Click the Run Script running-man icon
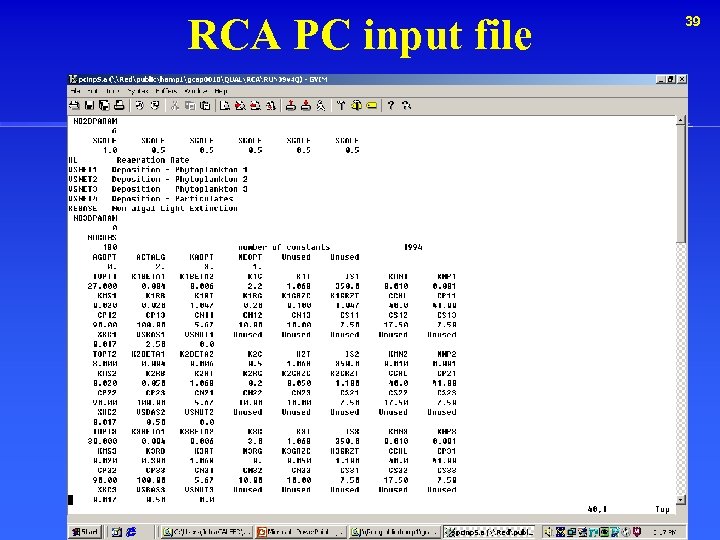The height and width of the screenshot is (540, 720). click(321, 106)
